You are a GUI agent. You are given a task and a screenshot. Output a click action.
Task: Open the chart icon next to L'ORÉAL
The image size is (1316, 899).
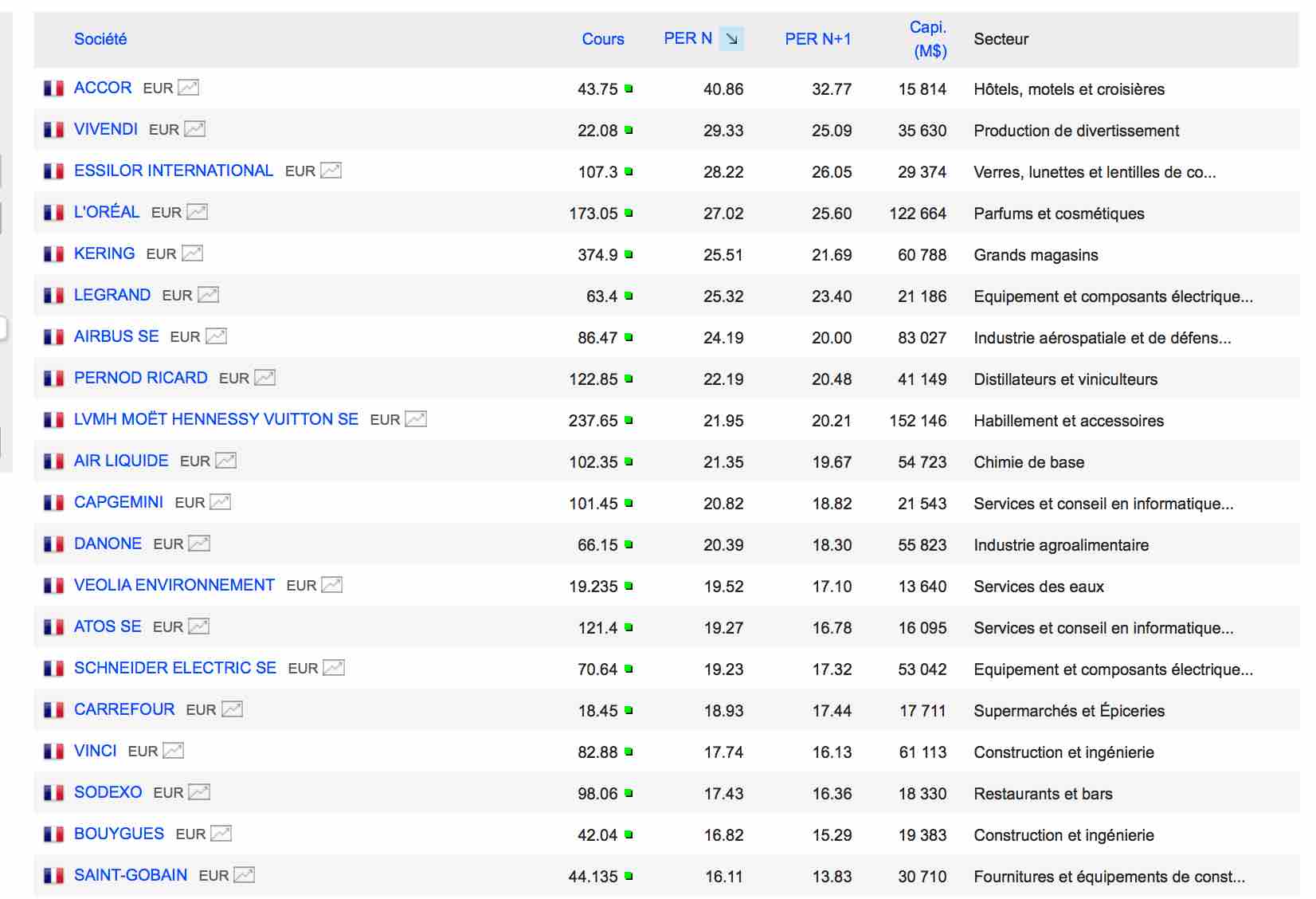click(198, 212)
